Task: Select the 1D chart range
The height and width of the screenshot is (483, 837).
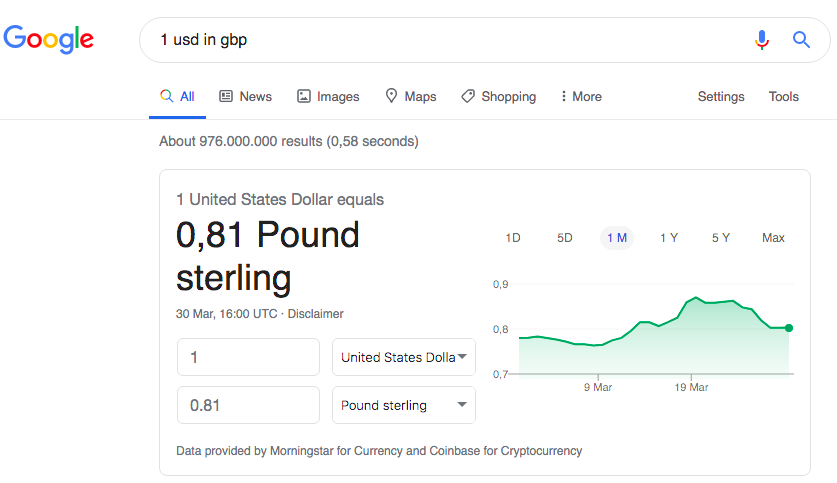Action: pos(513,238)
